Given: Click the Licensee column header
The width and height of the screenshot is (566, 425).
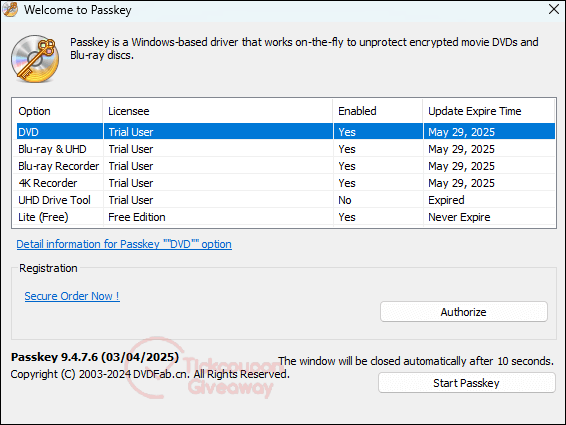Looking at the screenshot, I should (218, 111).
